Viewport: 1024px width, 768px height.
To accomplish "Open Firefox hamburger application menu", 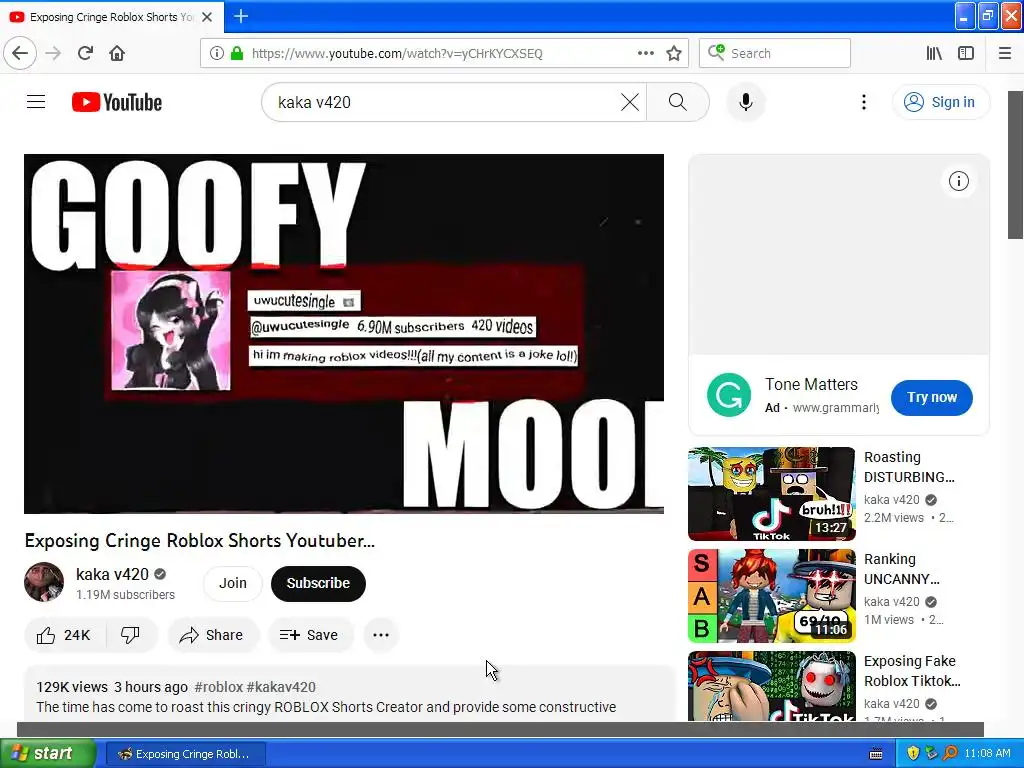I will (1004, 53).
